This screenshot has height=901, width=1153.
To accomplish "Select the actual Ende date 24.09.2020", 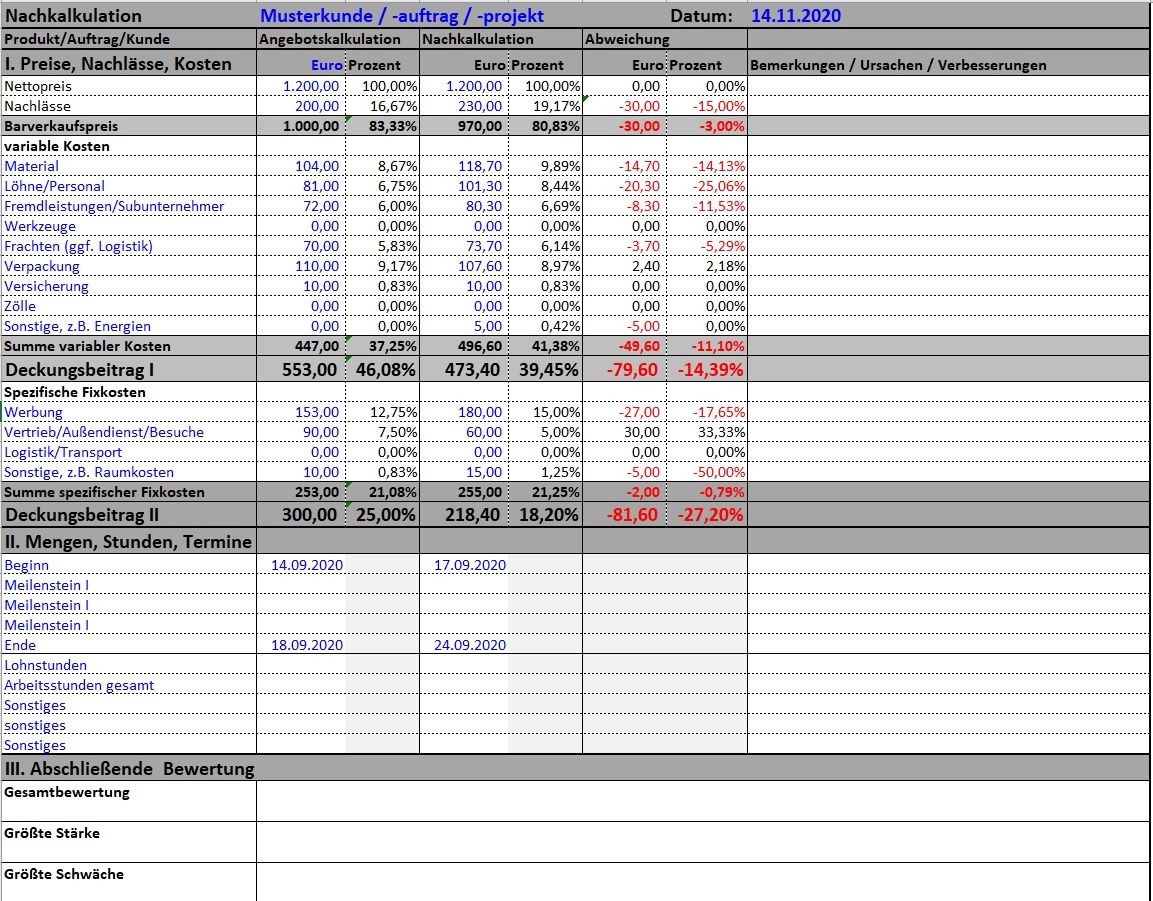I will tap(470, 645).
